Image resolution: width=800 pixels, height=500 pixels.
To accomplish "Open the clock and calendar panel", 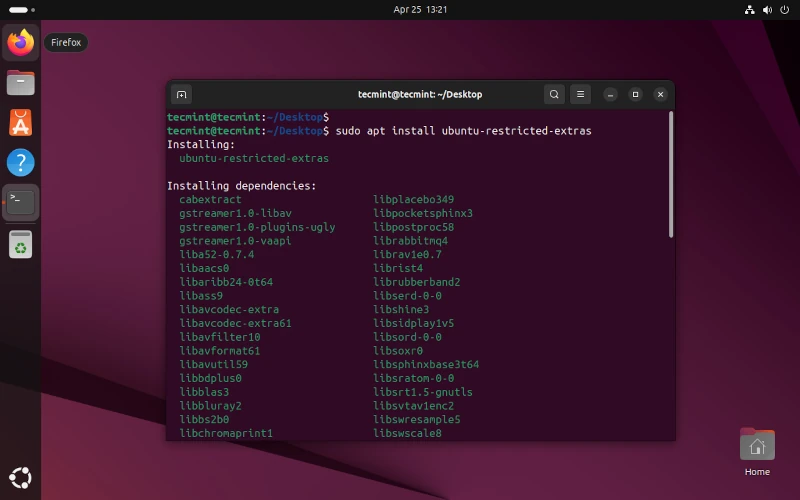I will 420,9.
